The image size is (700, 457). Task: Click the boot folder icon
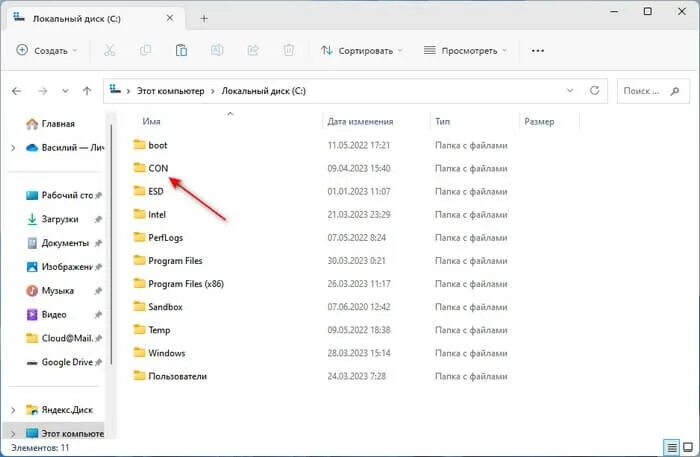[140, 145]
